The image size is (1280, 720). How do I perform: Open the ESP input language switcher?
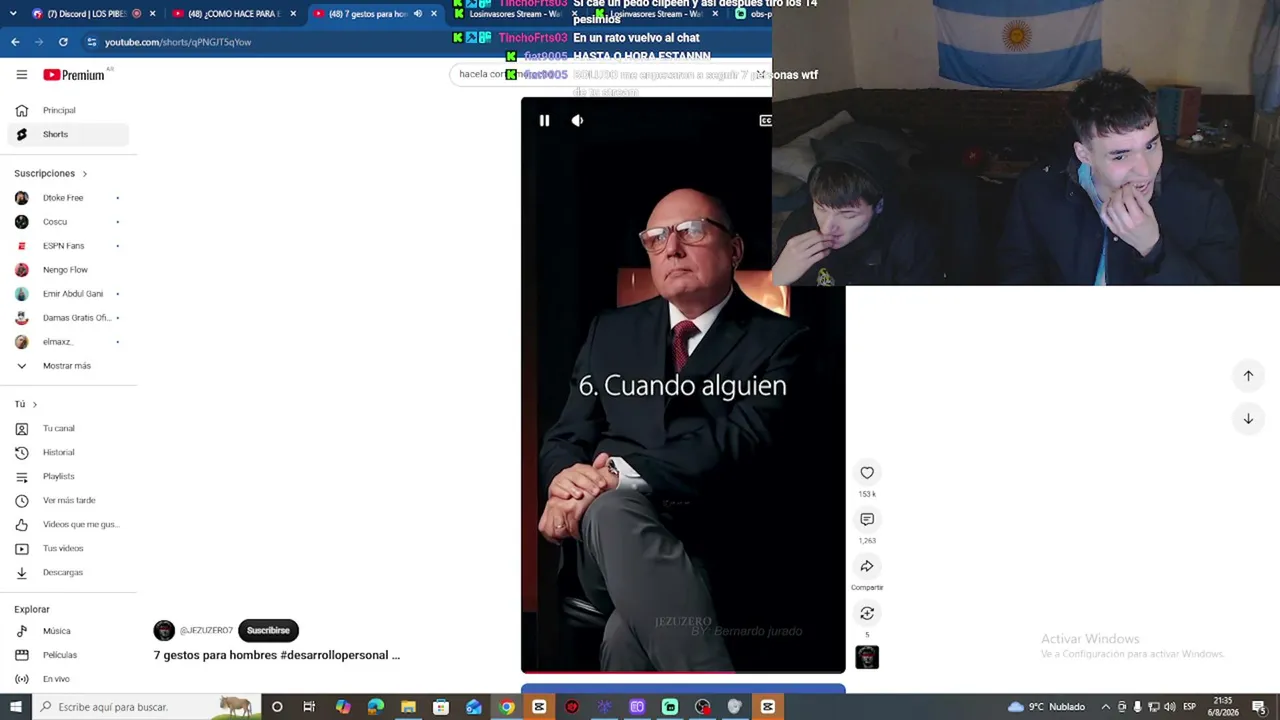[x=1189, y=707]
